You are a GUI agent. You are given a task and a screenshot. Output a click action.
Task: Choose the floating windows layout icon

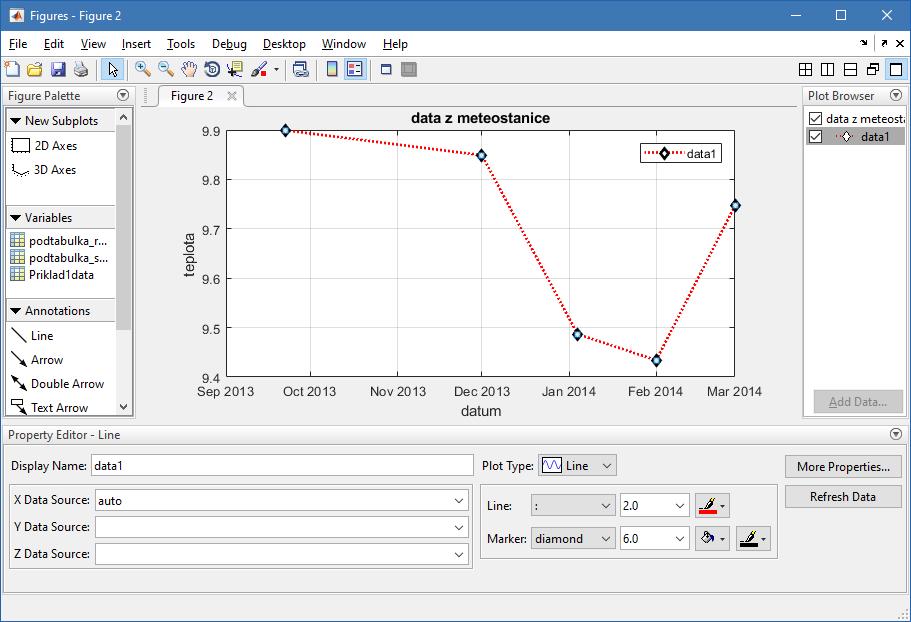click(873, 70)
